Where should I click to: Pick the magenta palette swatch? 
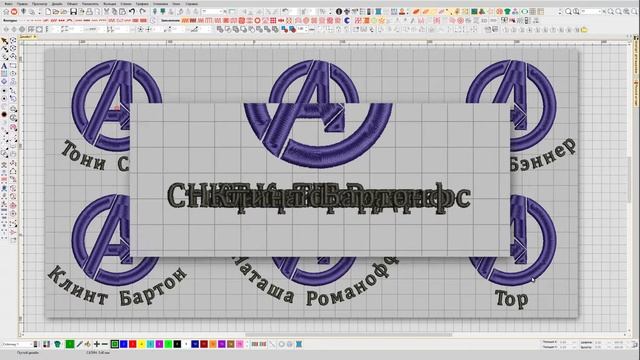click(160, 344)
